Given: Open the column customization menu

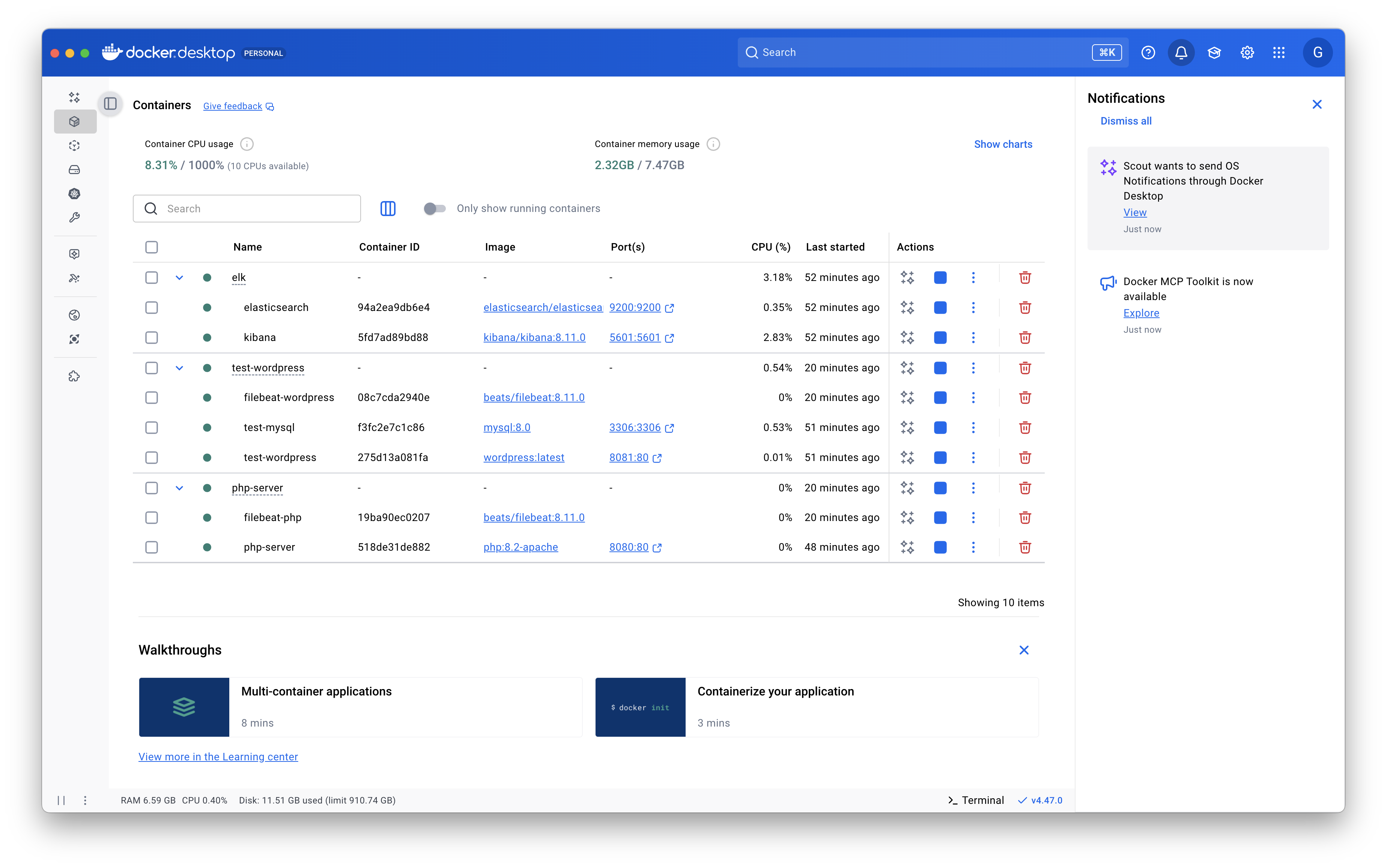Looking at the screenshot, I should click(388, 209).
